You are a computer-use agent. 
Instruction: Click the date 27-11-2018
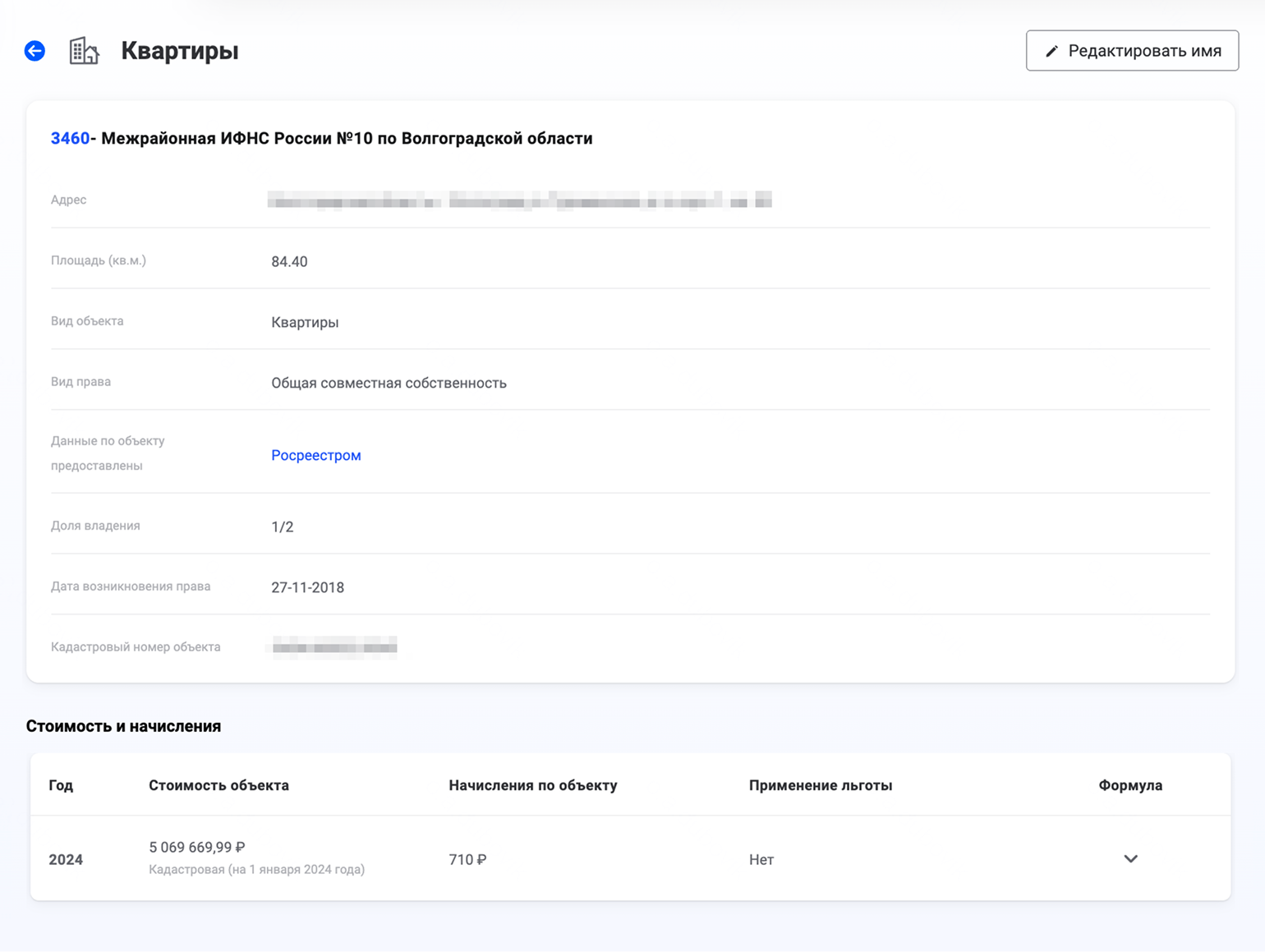[307, 587]
